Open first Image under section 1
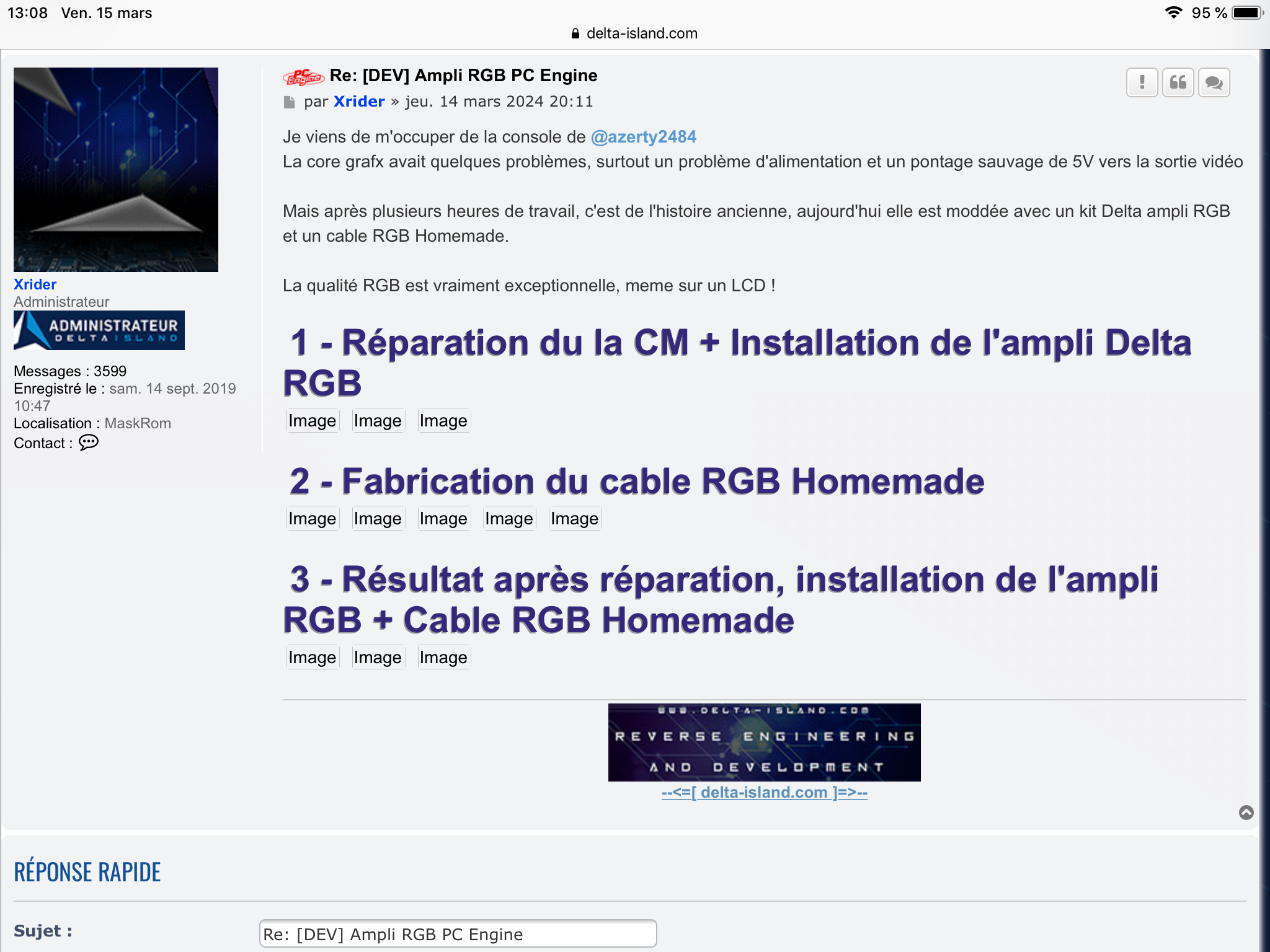The height and width of the screenshot is (952, 1270). 313,421
